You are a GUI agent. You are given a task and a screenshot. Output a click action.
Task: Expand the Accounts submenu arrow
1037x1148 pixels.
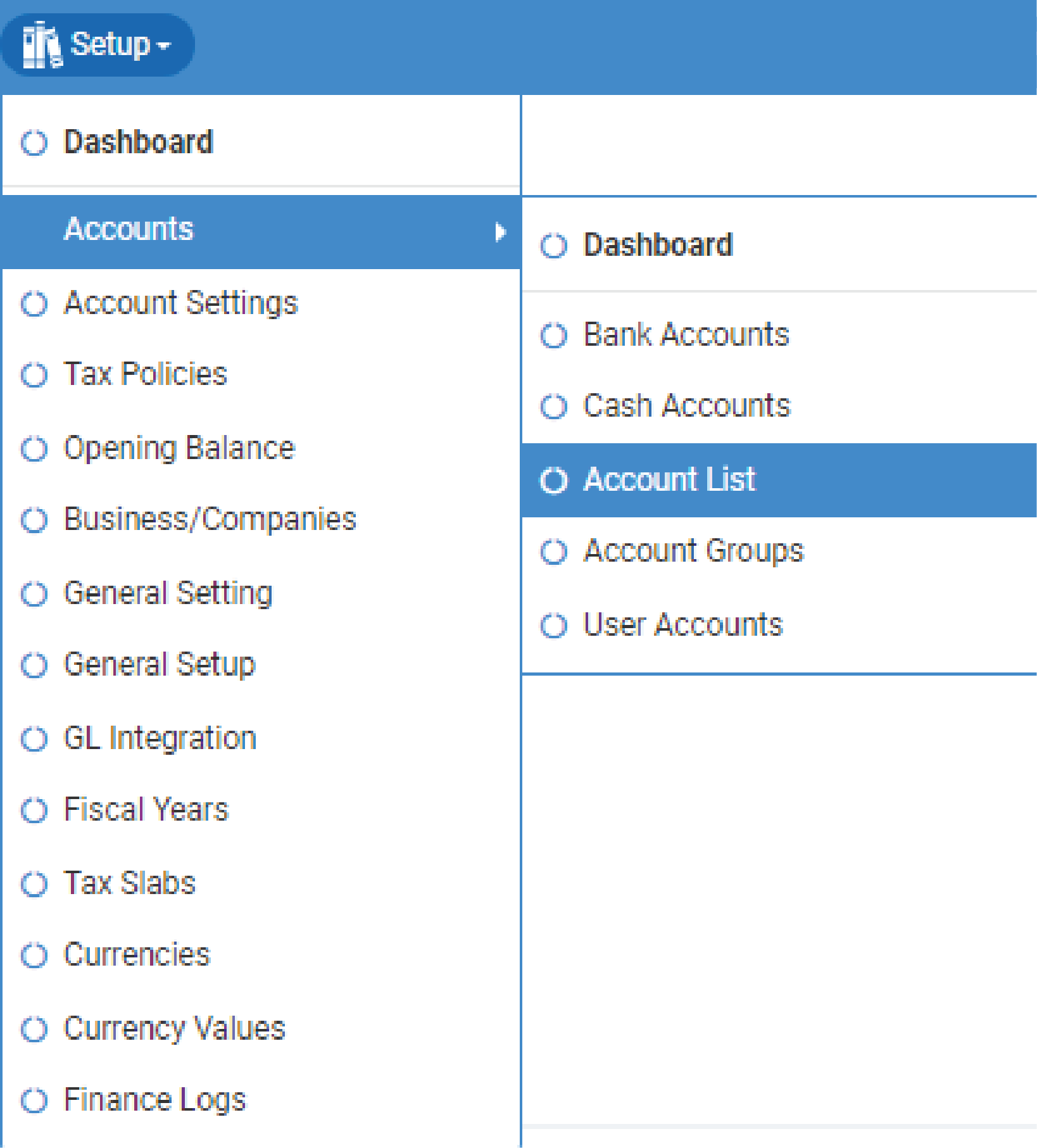point(500,232)
